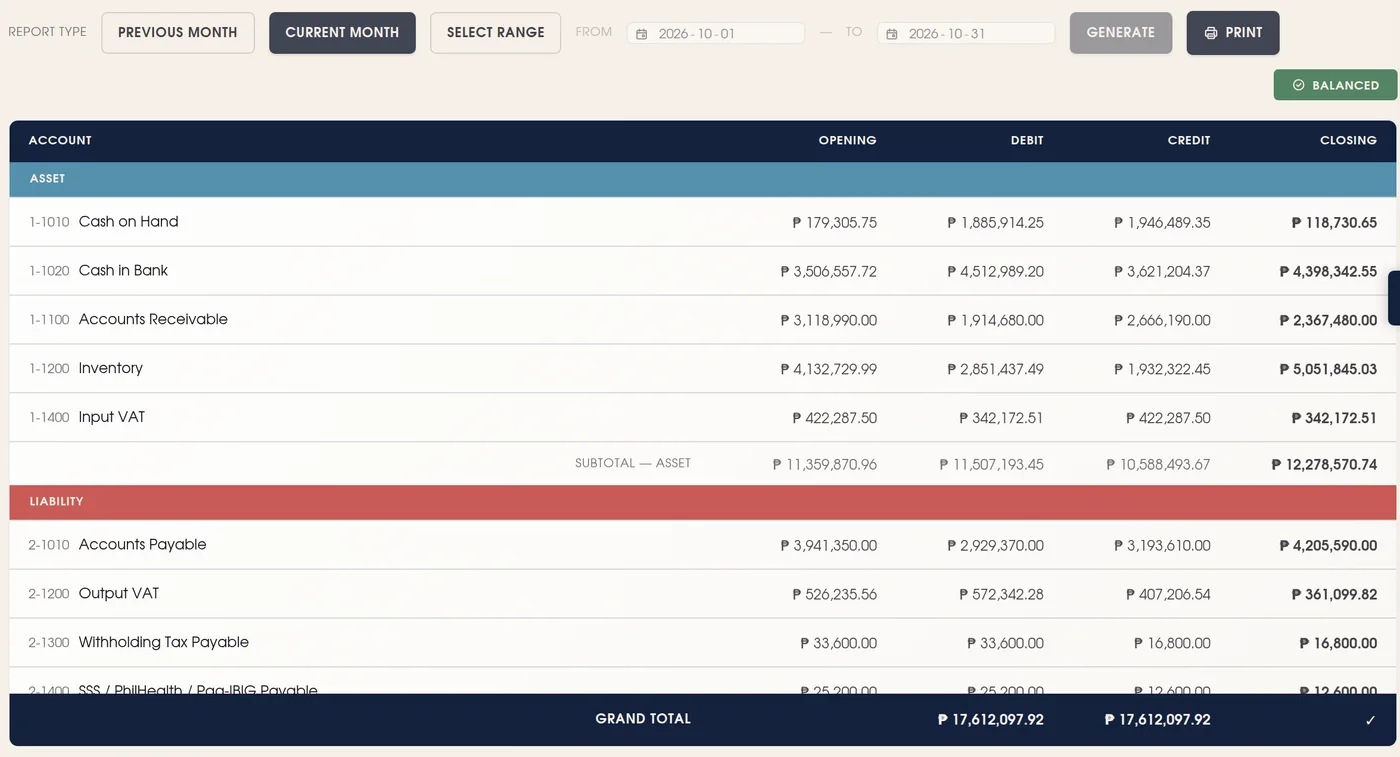The height and width of the screenshot is (757, 1400).
Task: Select the Output VAT account name
Action: click(x=119, y=594)
